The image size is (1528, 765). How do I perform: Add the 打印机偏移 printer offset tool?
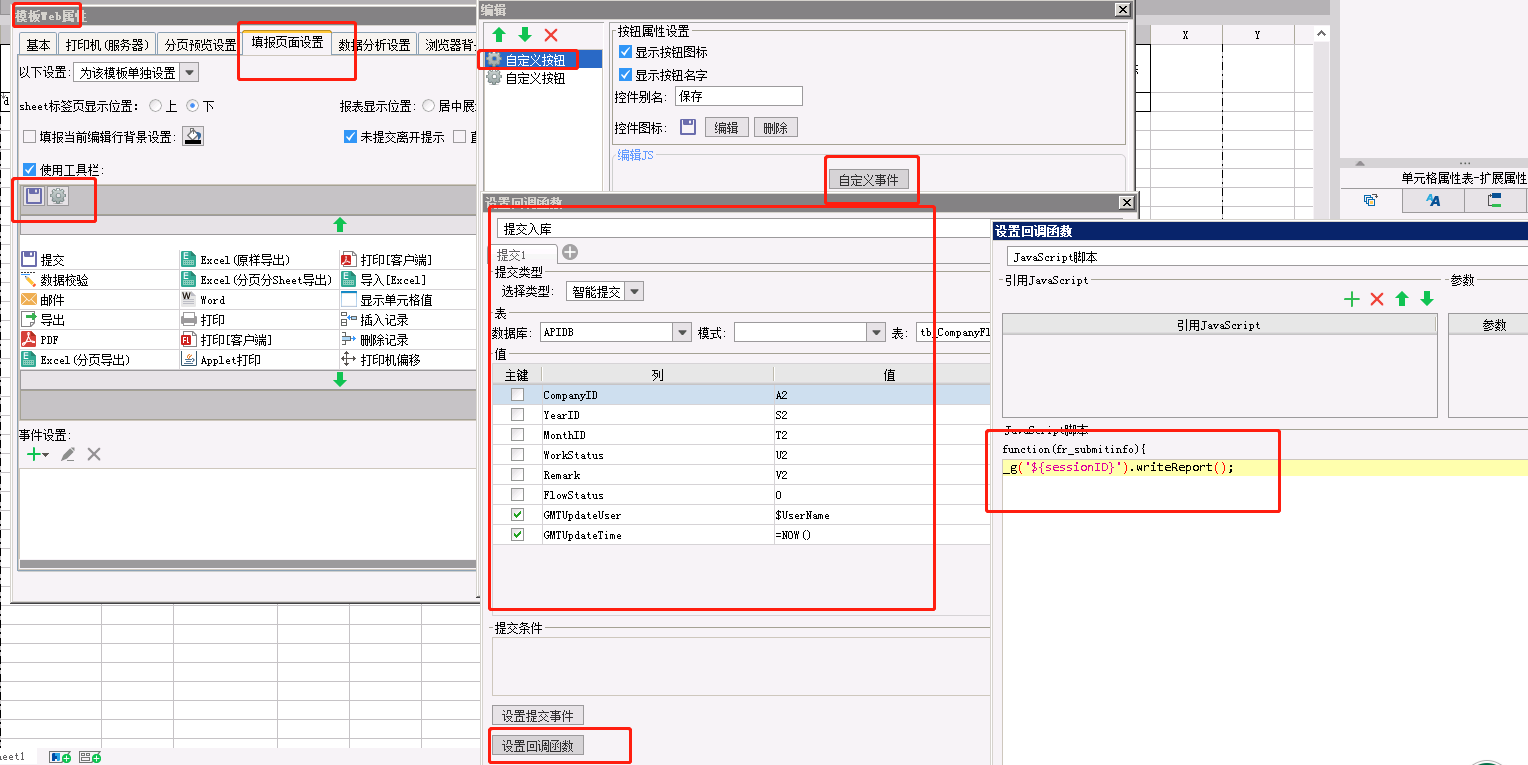point(380,360)
